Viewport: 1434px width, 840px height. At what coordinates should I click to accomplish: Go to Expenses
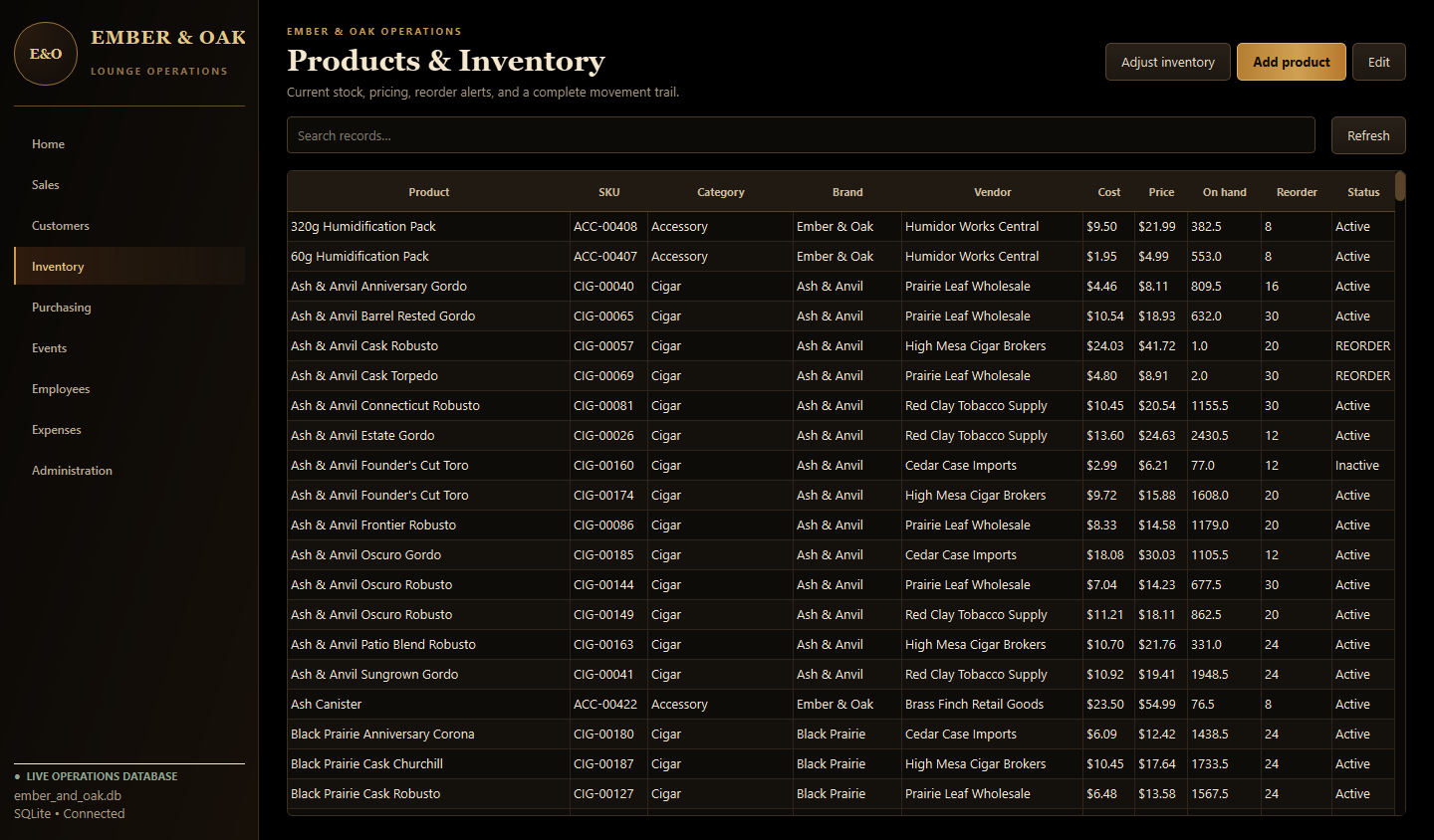point(129,430)
